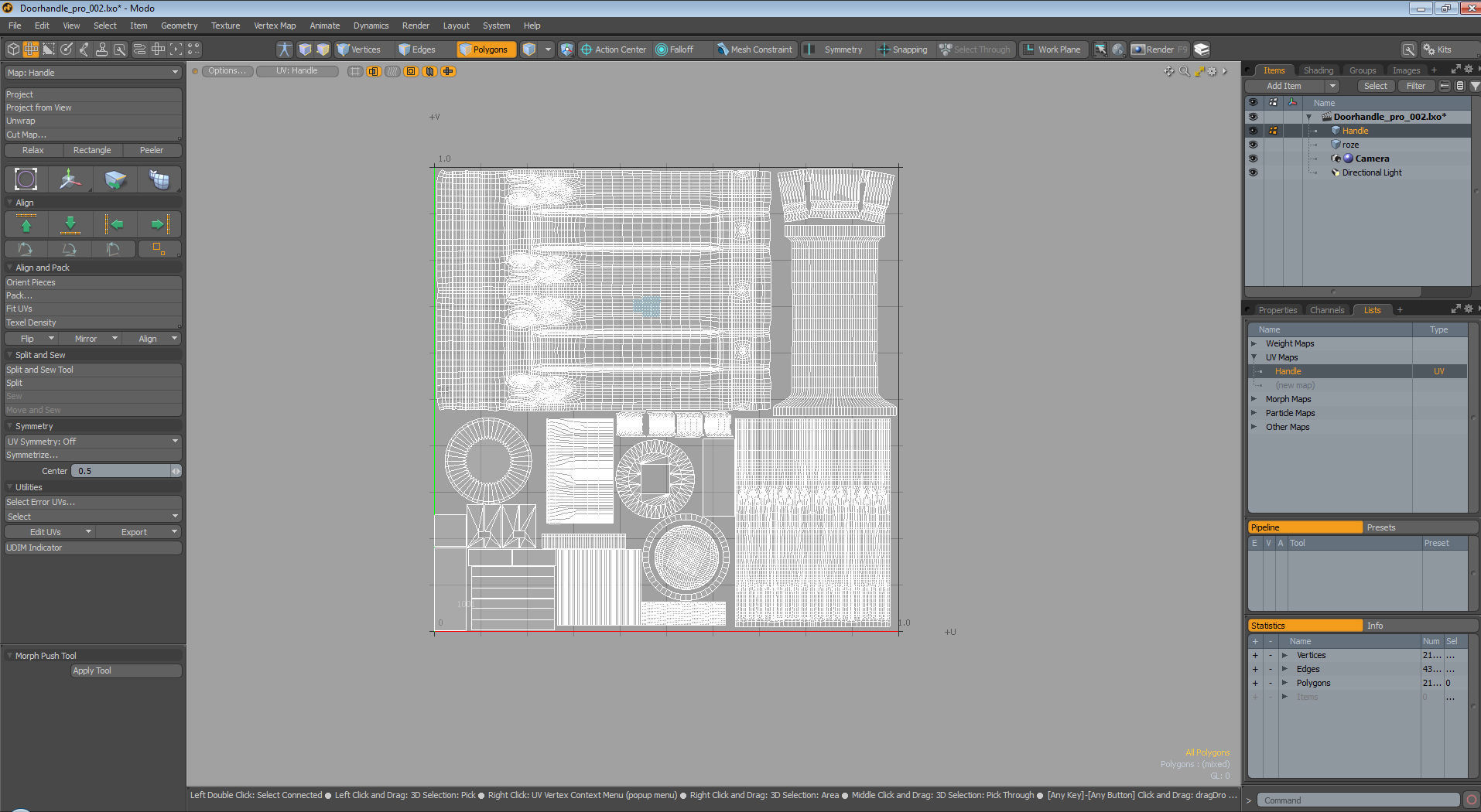
Task: Select the Handle UV map entry
Action: pos(1358,371)
